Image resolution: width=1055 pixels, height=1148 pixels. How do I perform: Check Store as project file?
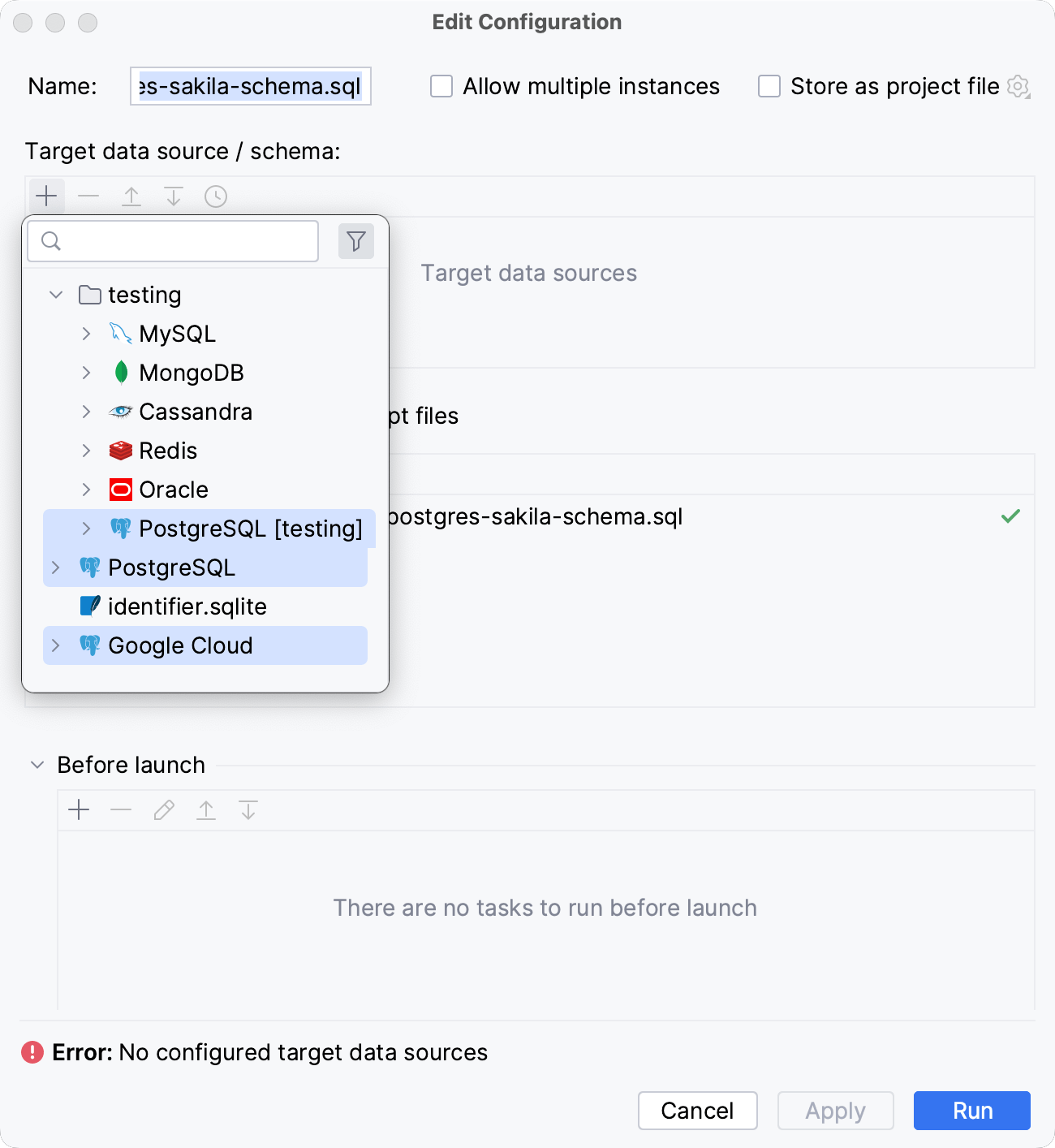[768, 85]
